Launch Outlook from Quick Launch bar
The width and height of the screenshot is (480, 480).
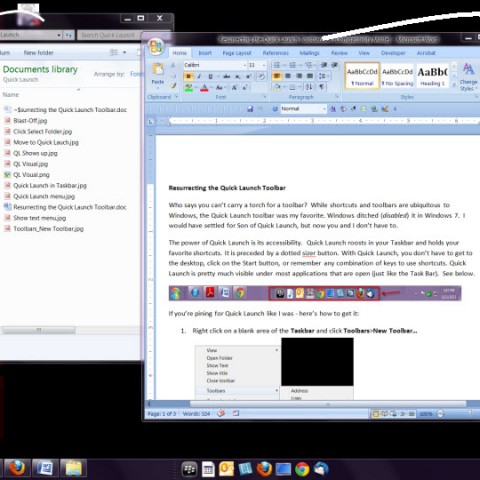pyautogui.click(x=226, y=469)
